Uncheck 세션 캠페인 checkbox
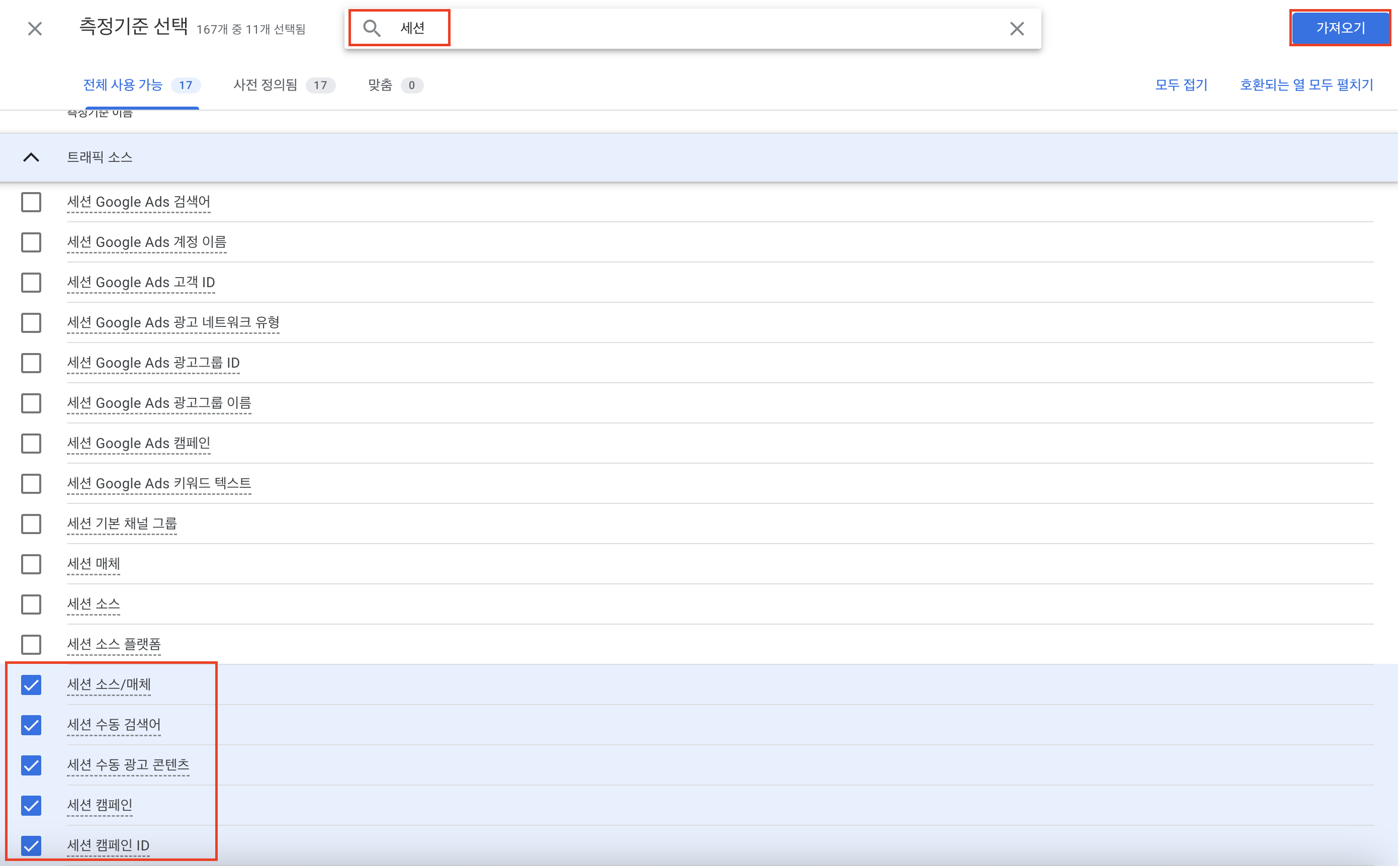Image resolution: width=1400 pixels, height=866 pixels. tap(31, 806)
